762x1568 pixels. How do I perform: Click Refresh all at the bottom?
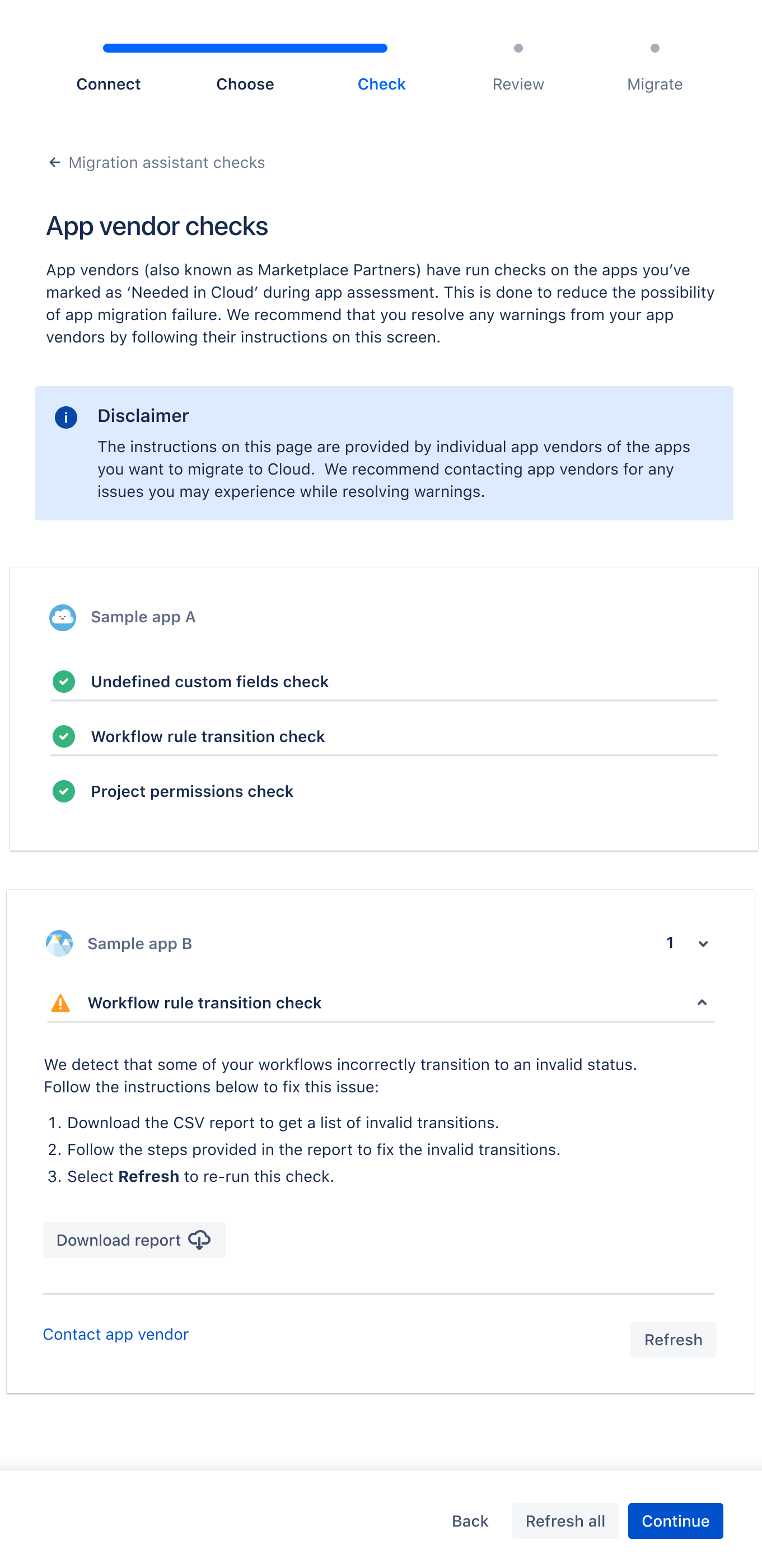(x=565, y=1520)
